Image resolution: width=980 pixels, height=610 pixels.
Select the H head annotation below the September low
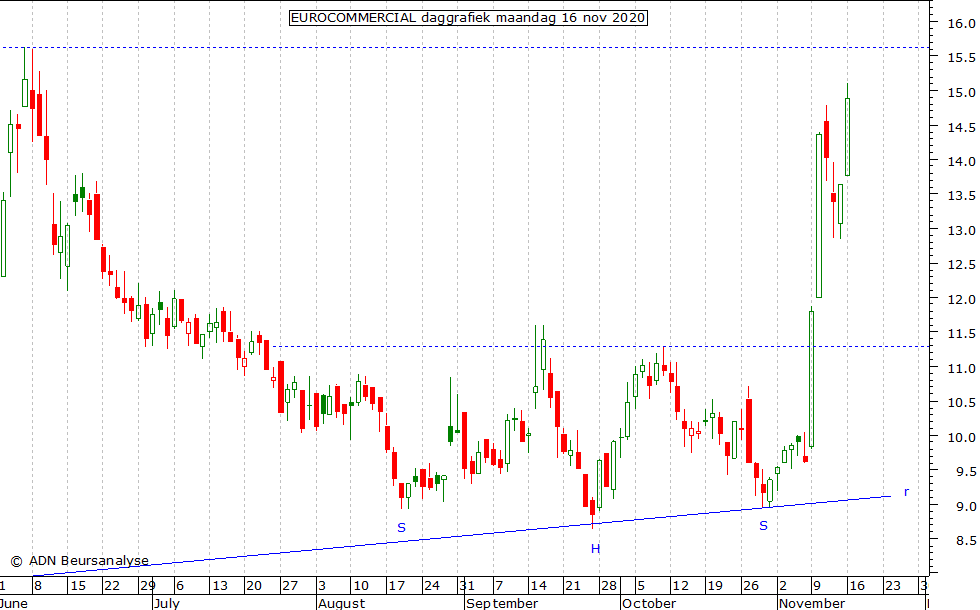tap(595, 549)
